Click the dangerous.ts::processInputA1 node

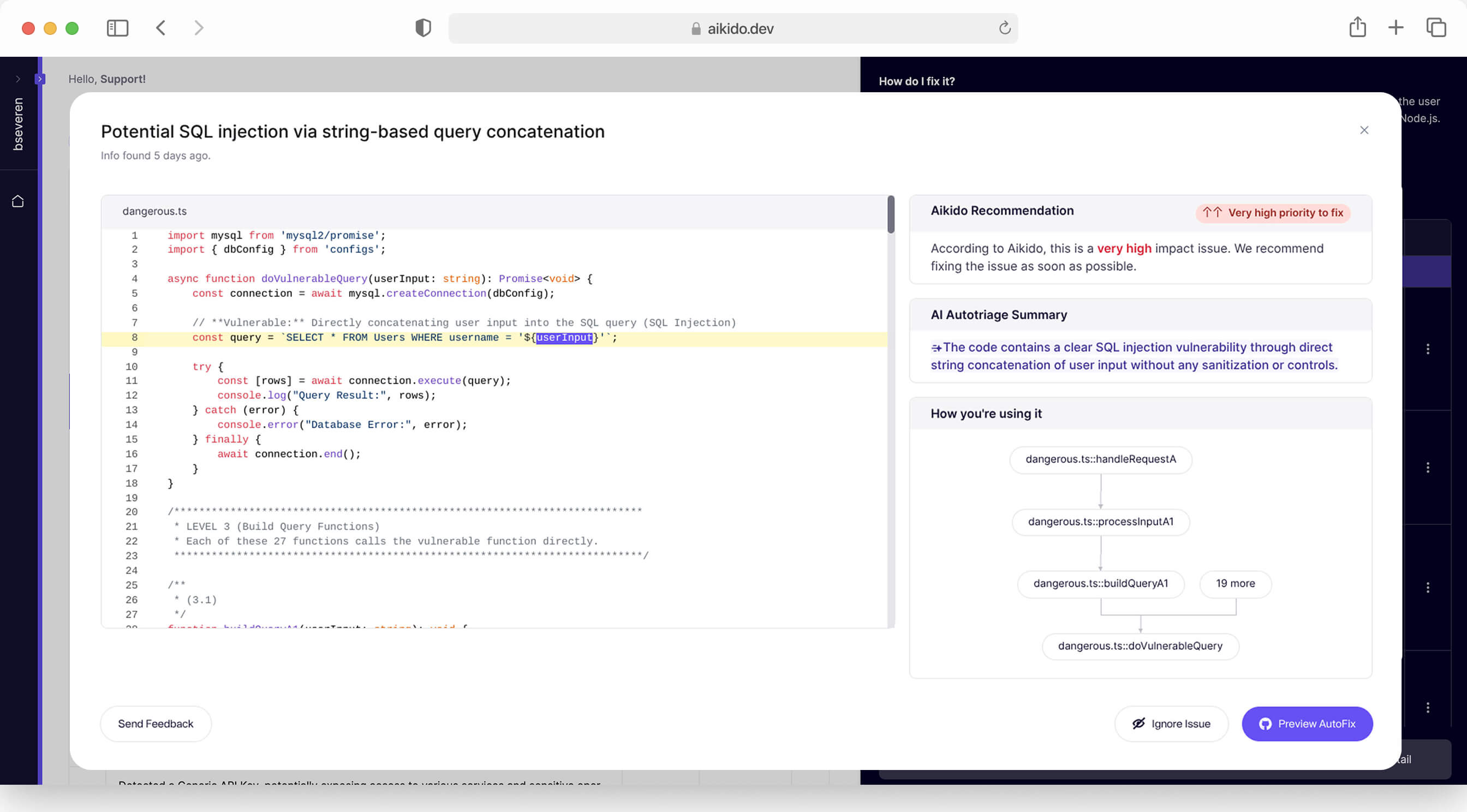coord(1100,522)
